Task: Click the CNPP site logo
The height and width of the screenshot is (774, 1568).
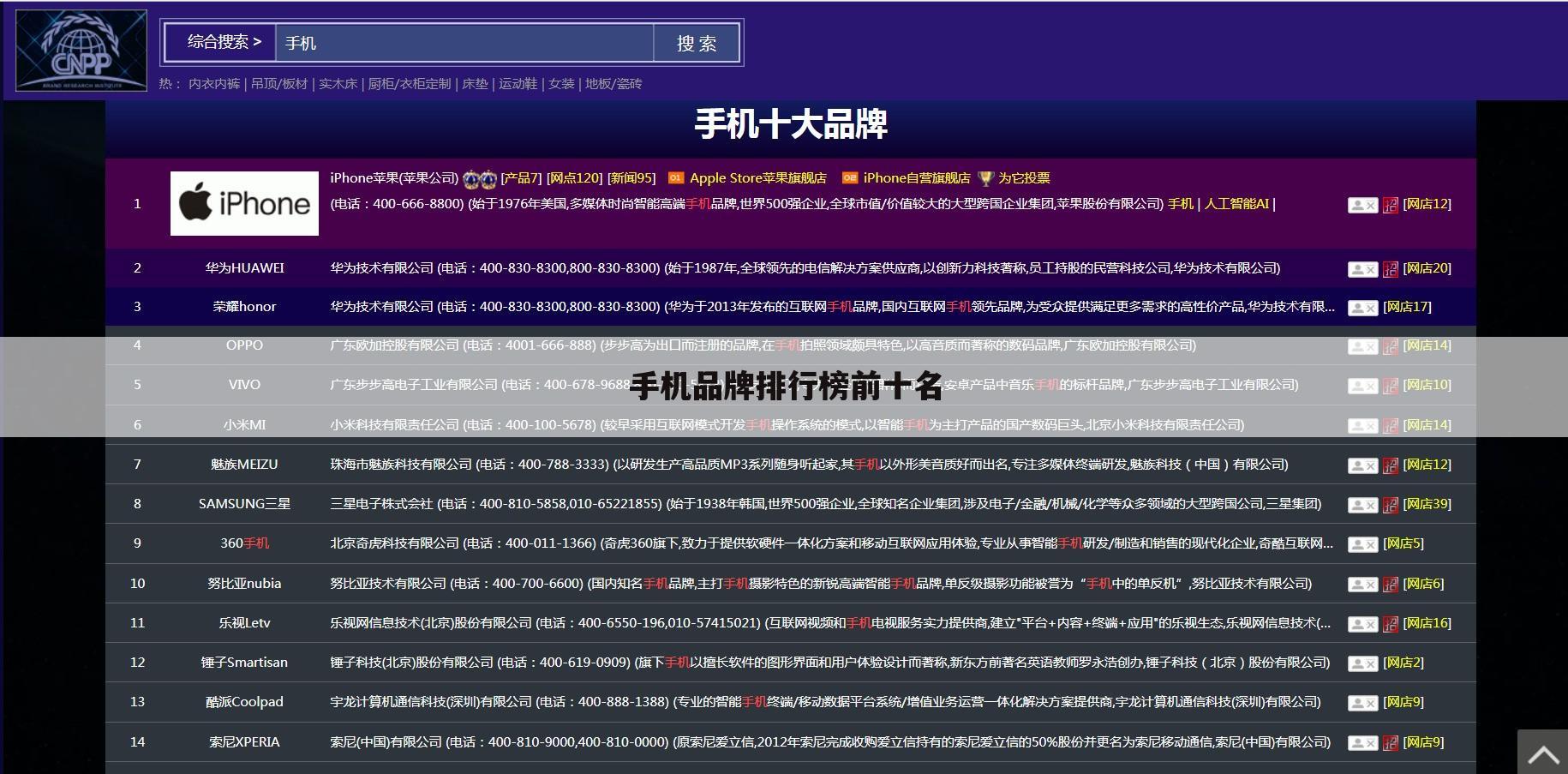Action: coord(81,50)
